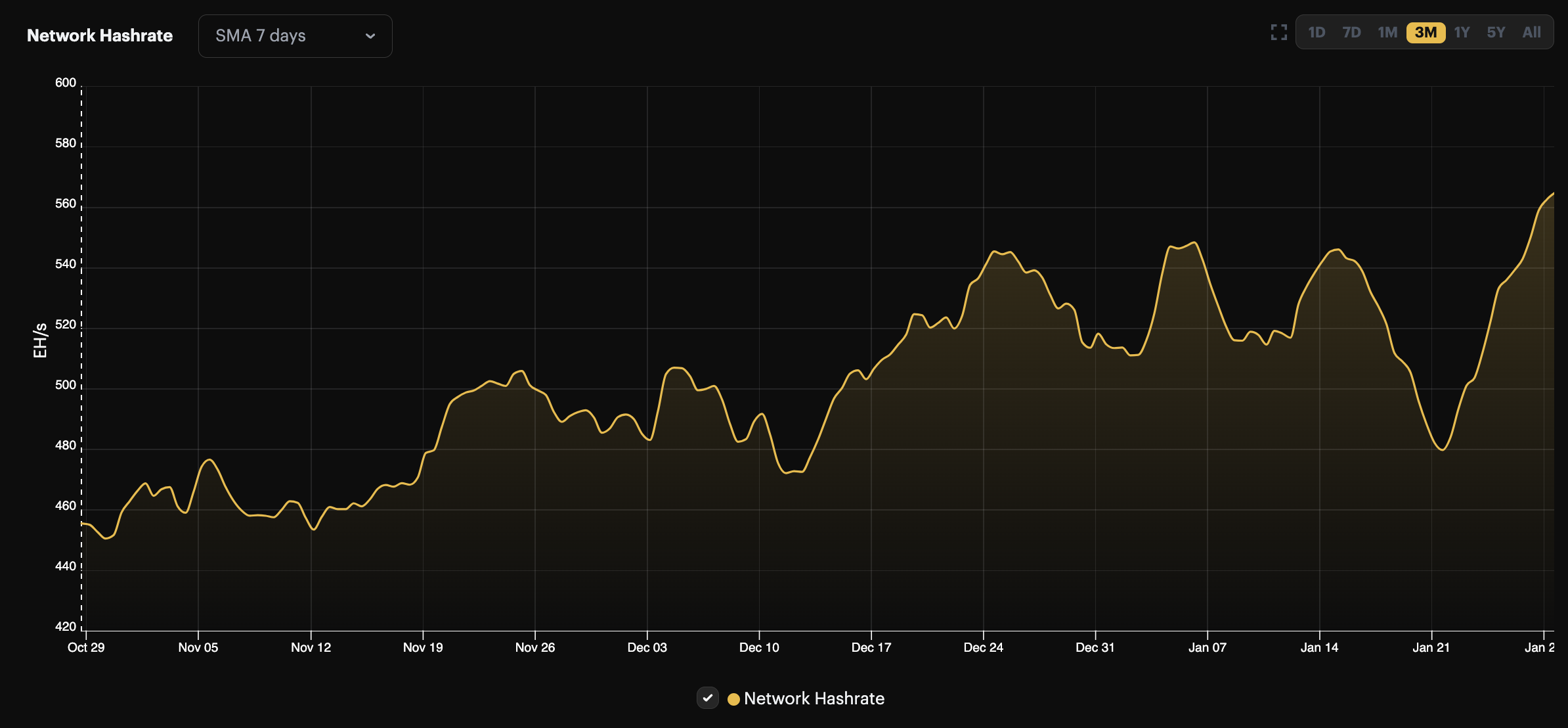Click the yellow Network Hashrate legend dot
Screen dimensions: 1568x728
733,698
